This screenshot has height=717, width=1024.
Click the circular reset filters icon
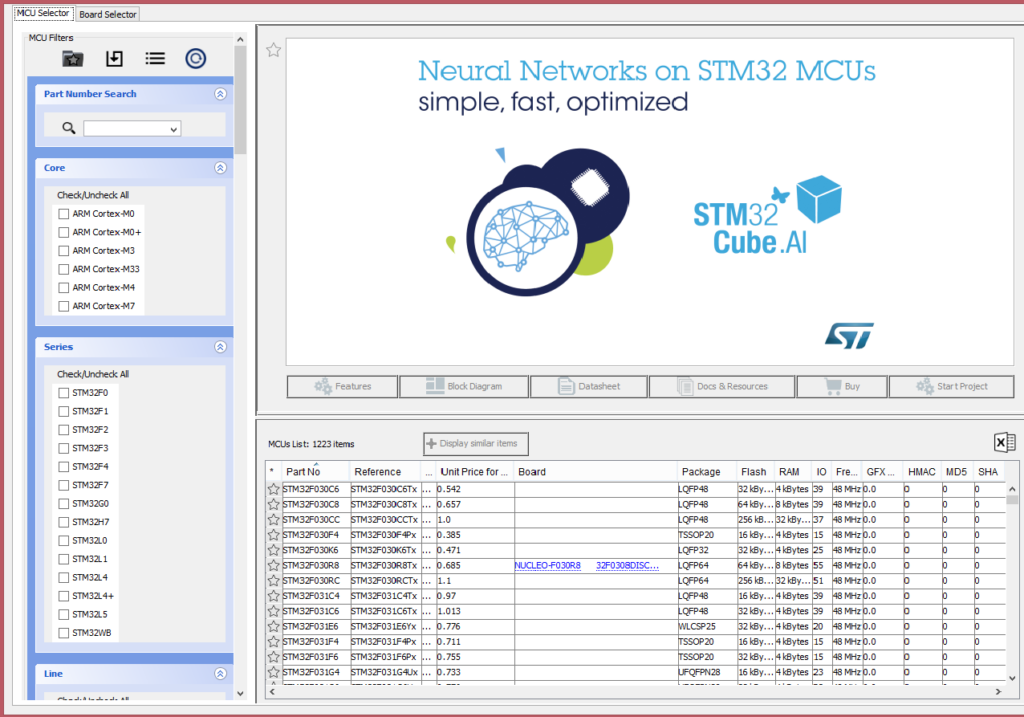click(x=195, y=59)
